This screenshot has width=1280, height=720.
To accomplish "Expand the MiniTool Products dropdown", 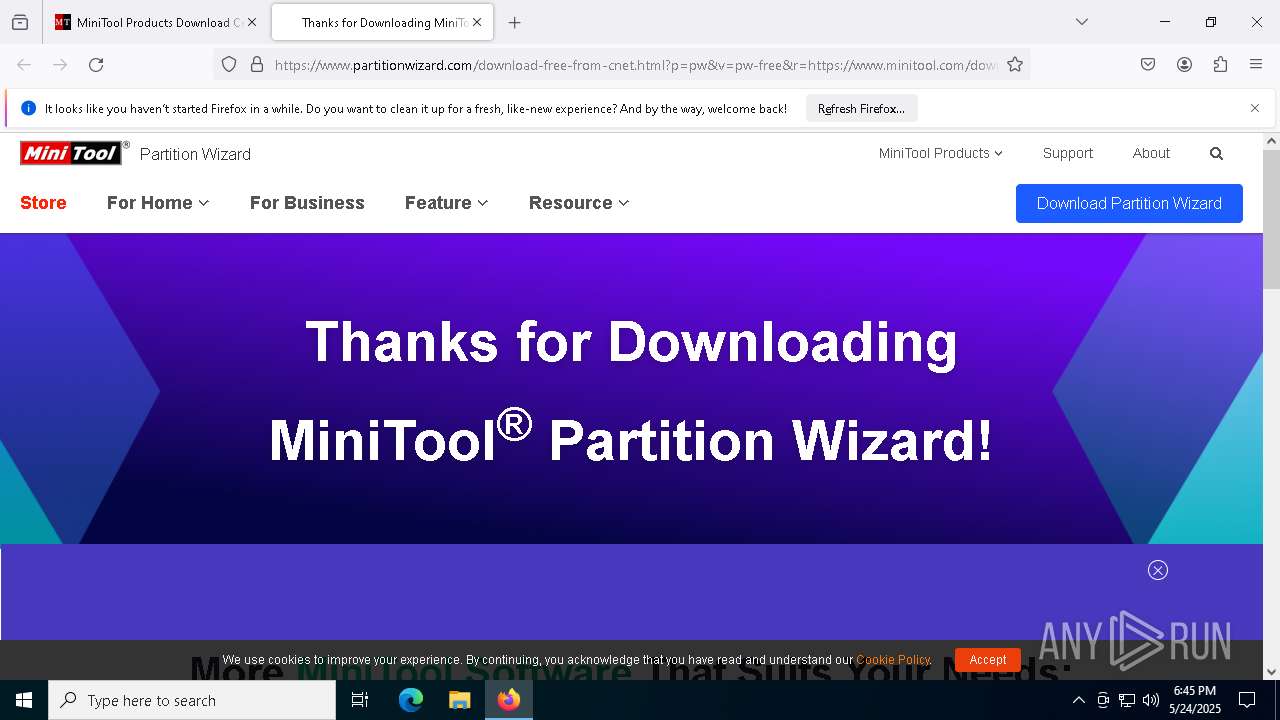I will point(940,153).
